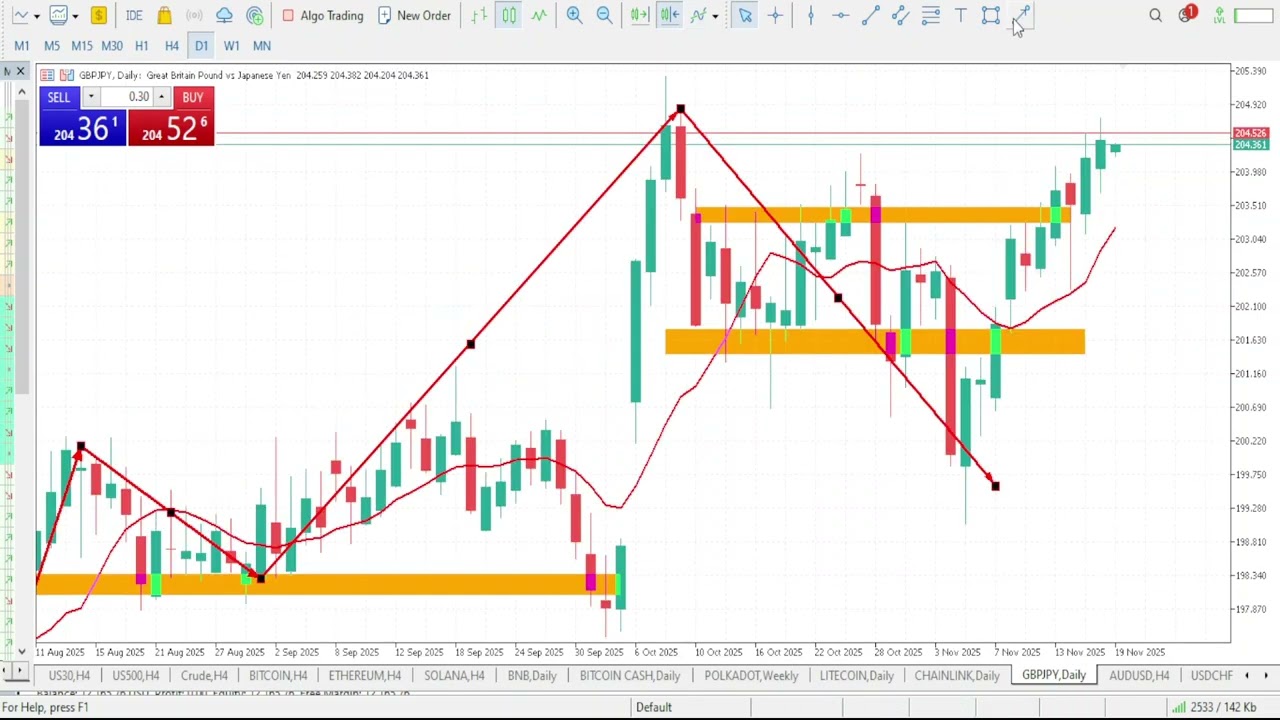This screenshot has height=720, width=1280.
Task: Open the search magnifier
Action: coord(1155,15)
